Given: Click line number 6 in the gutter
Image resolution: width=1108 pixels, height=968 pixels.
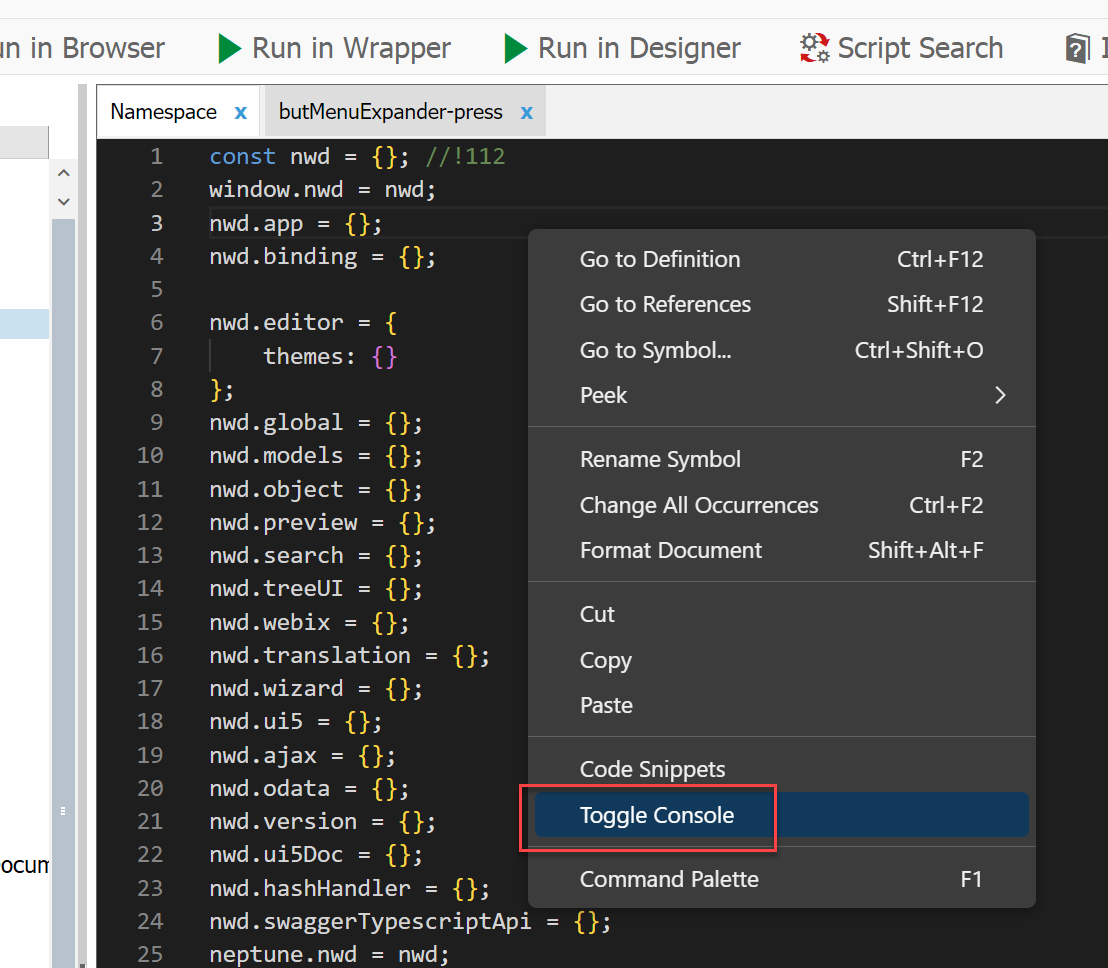Looking at the screenshot, I should tap(156, 322).
